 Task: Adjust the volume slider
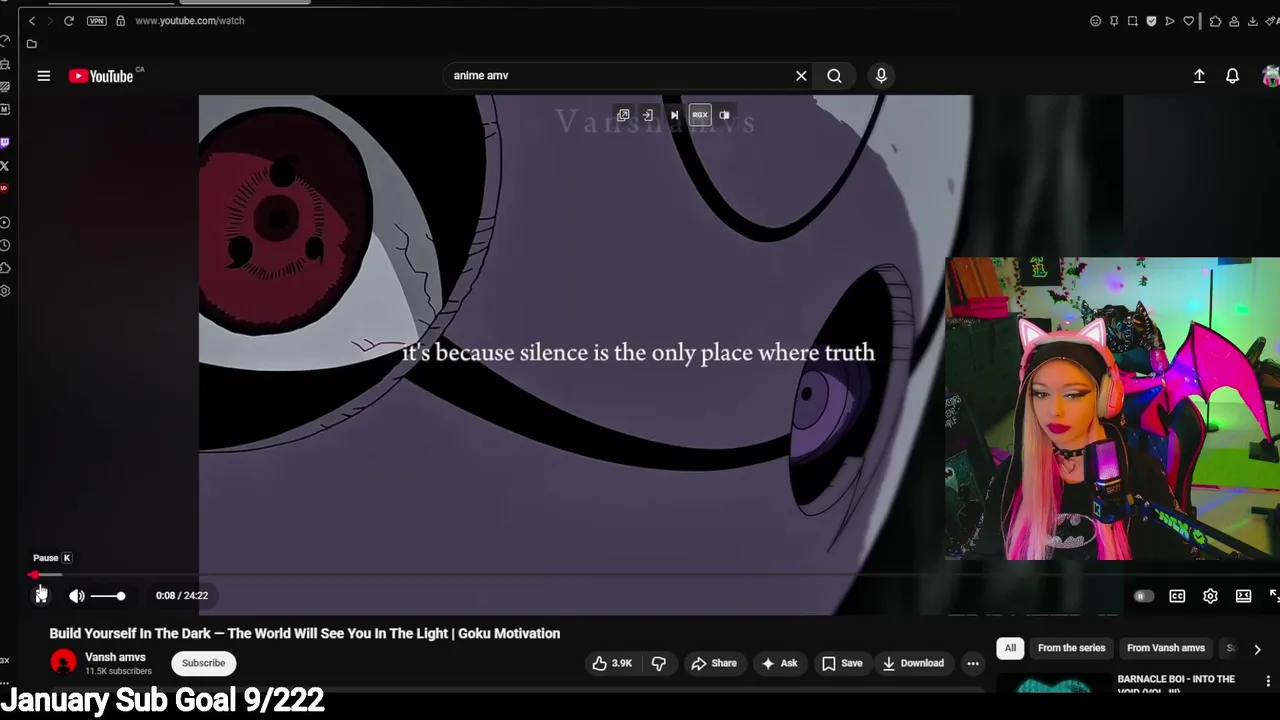(x=108, y=596)
